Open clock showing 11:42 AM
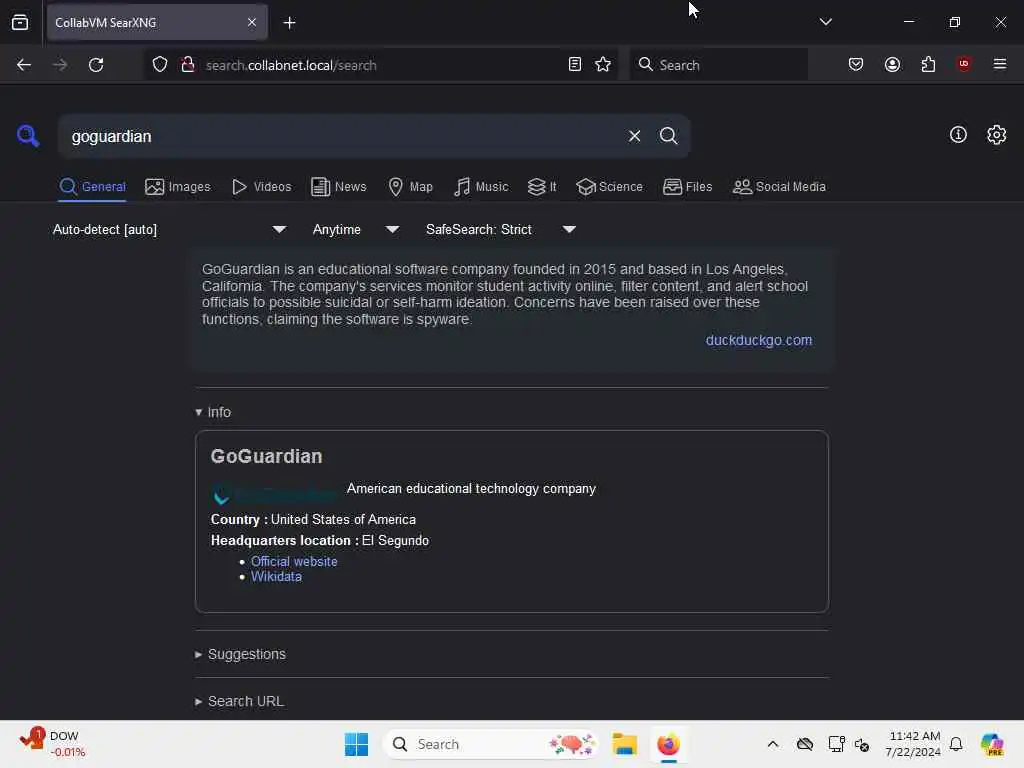The image size is (1024, 768). (913, 744)
